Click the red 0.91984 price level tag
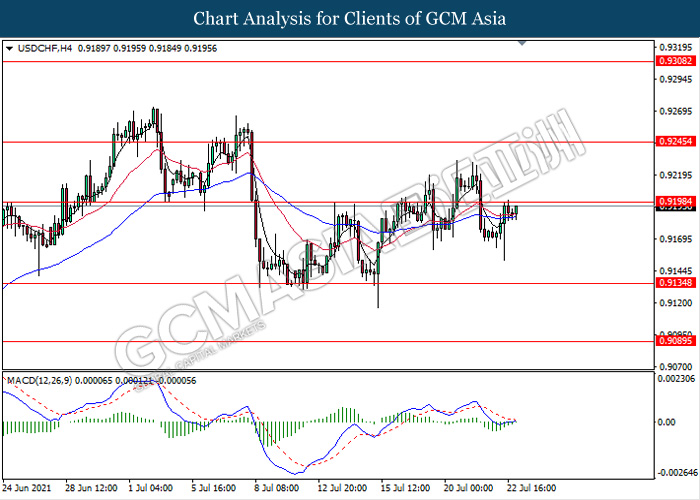 coord(673,201)
